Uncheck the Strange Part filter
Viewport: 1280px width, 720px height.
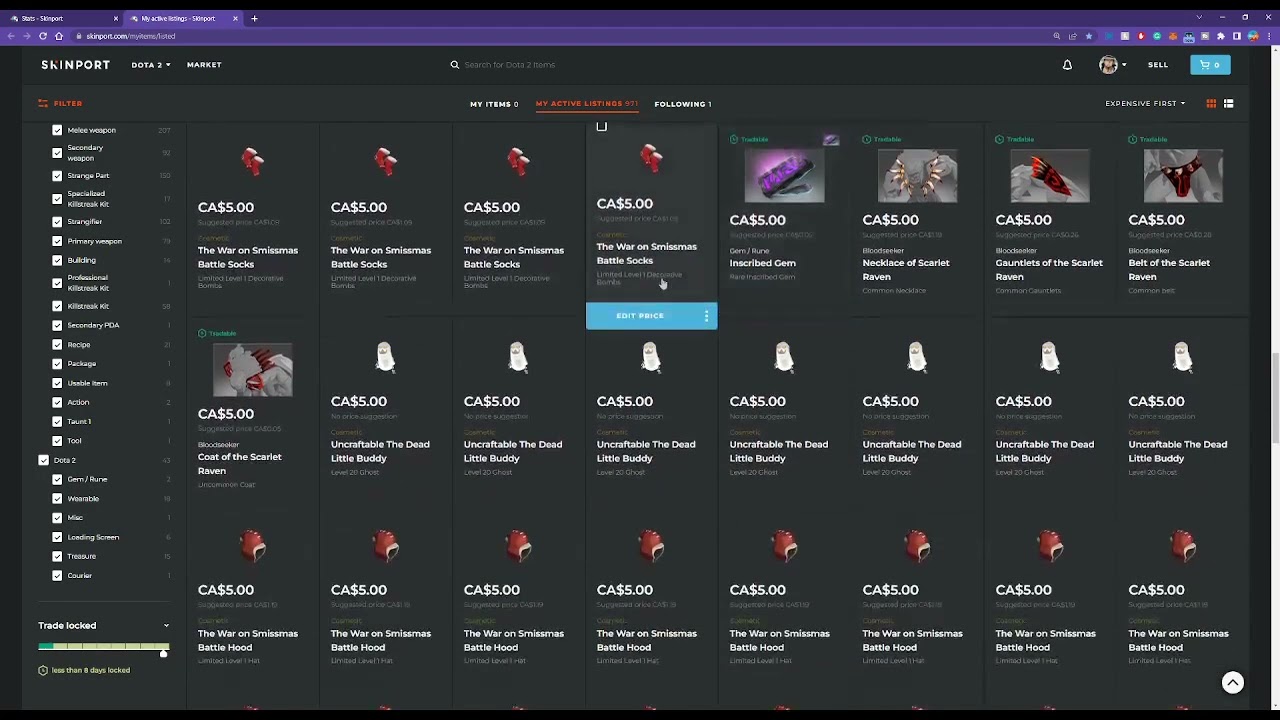(57, 176)
